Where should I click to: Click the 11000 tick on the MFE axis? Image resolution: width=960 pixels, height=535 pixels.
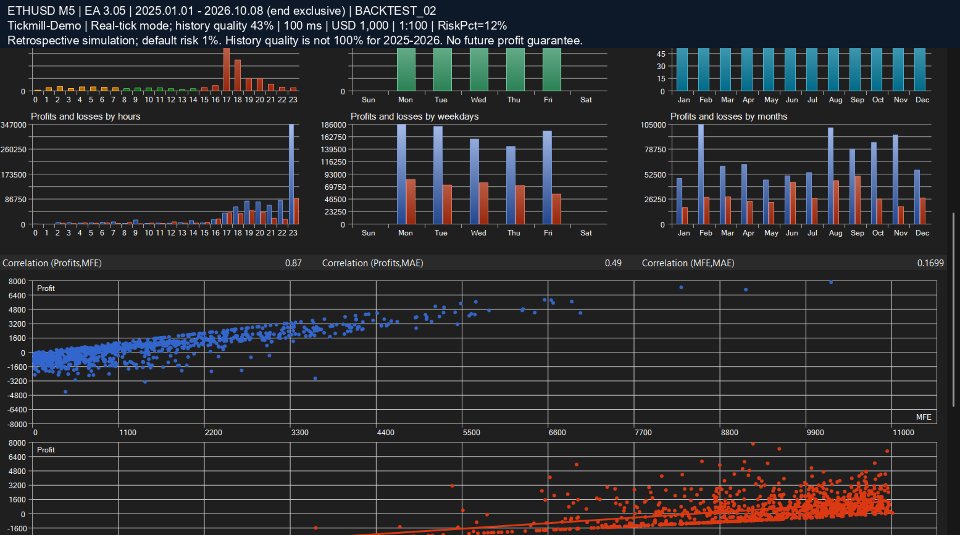coord(903,432)
